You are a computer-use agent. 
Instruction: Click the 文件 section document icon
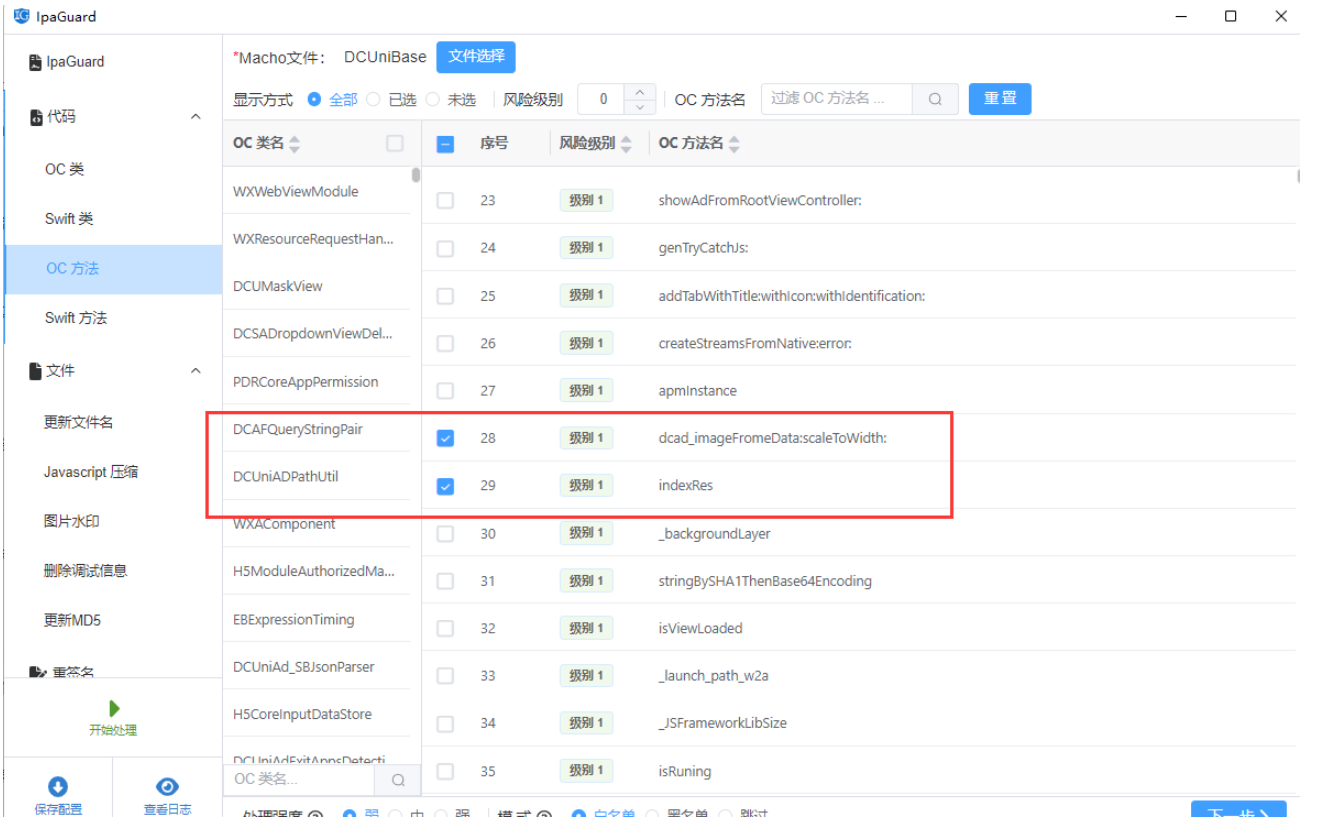pyautogui.click(x=36, y=371)
